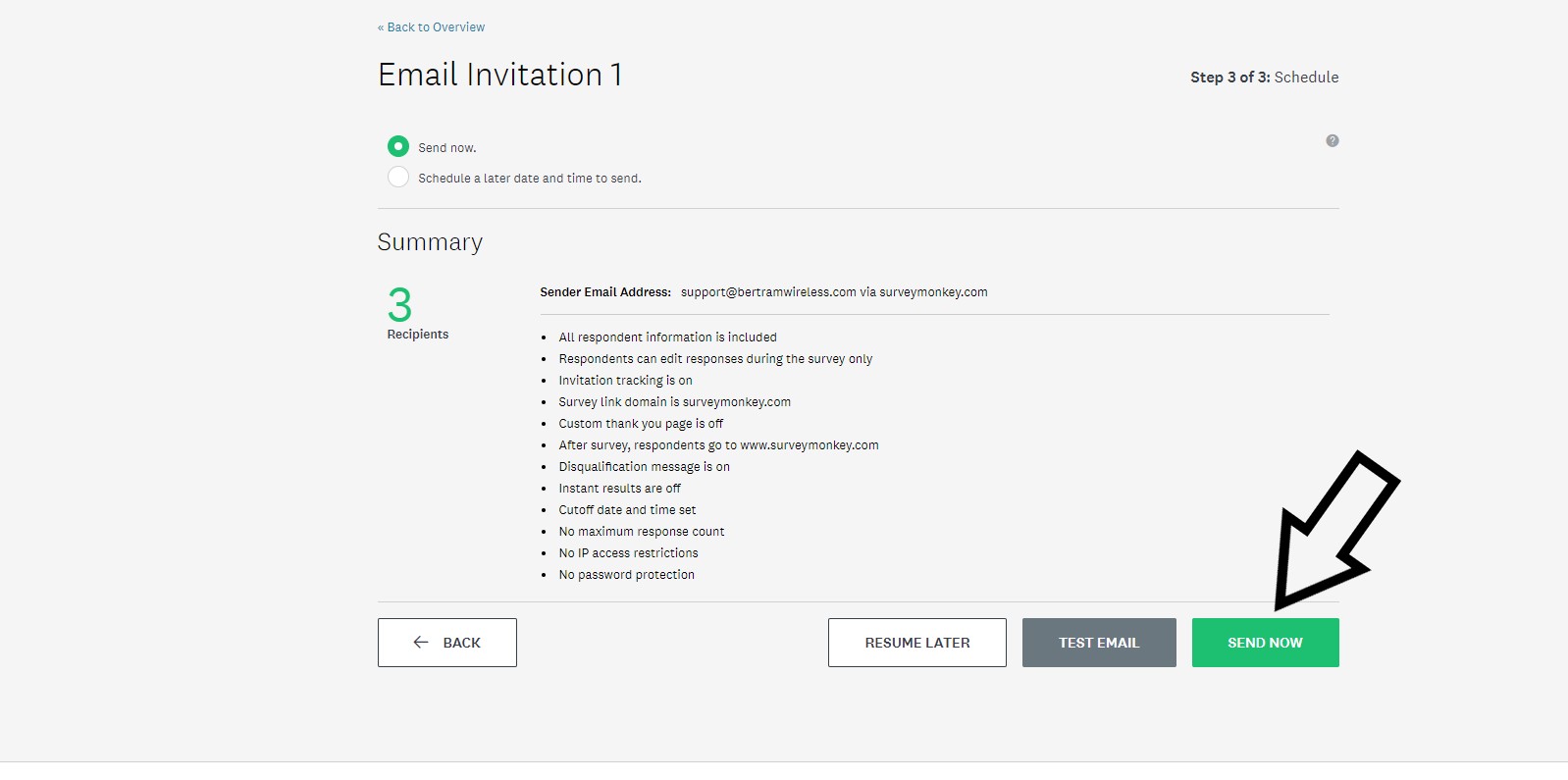Click the "Custom thank you page is off" item
Screen dimensions: 1568x780
(x=641, y=424)
